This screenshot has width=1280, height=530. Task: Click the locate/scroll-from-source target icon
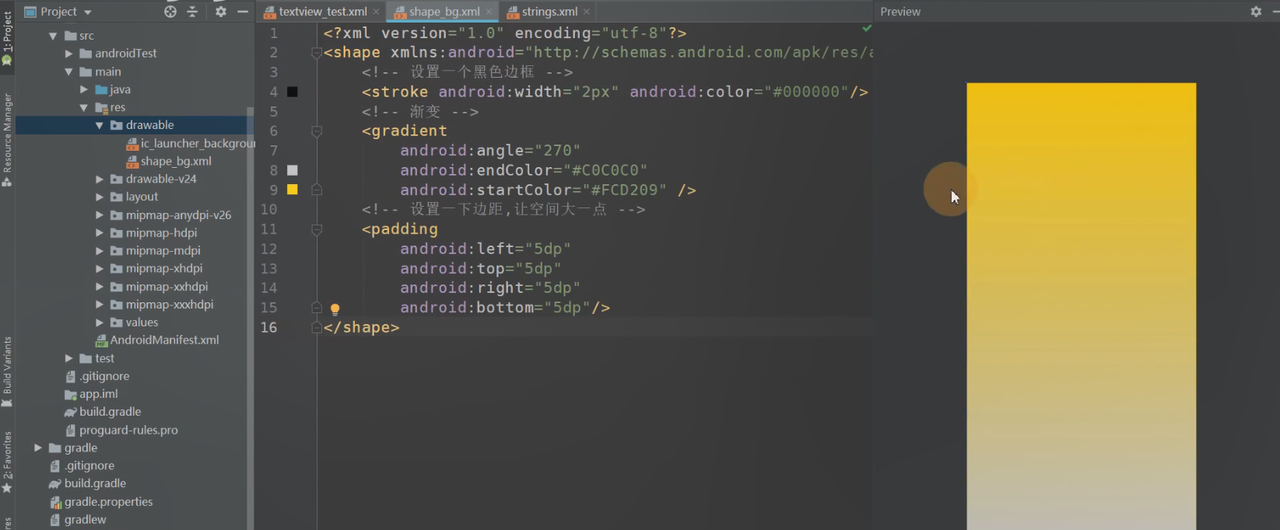(170, 12)
